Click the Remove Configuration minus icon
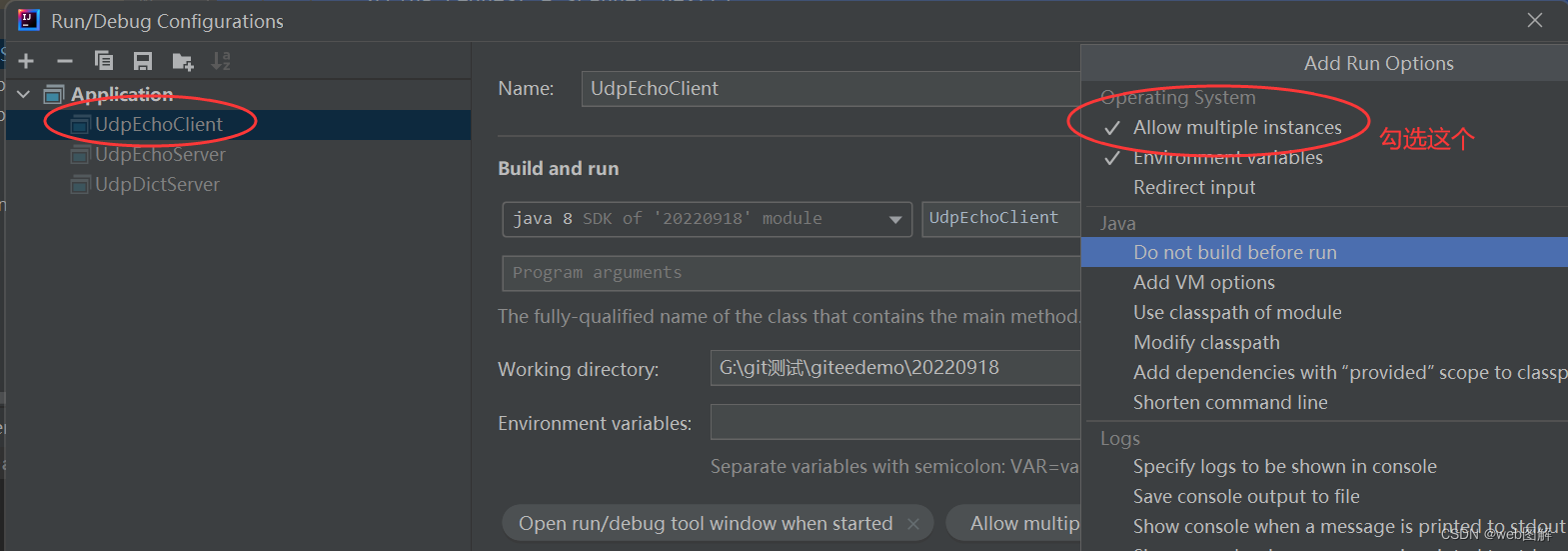The width and height of the screenshot is (1568, 551). 65,61
